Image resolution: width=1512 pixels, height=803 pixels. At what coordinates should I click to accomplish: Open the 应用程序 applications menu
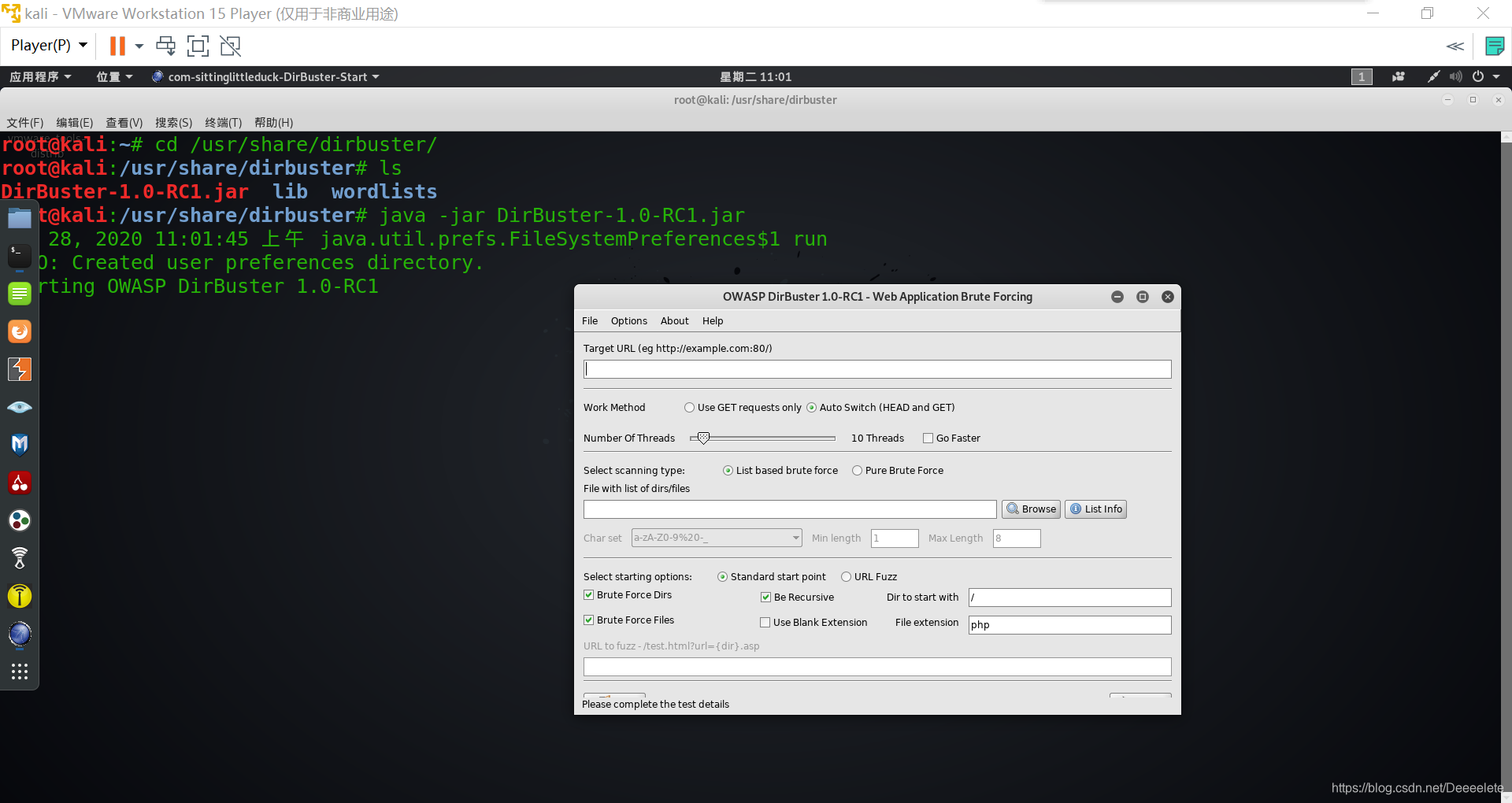[40, 76]
